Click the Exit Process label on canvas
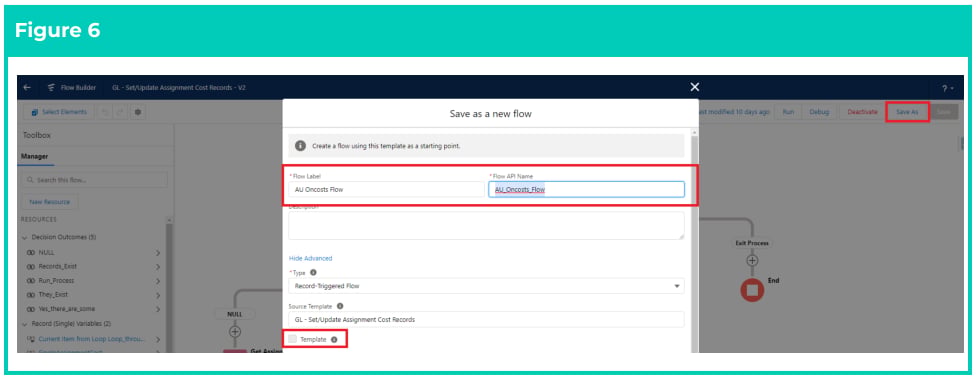 (753, 243)
